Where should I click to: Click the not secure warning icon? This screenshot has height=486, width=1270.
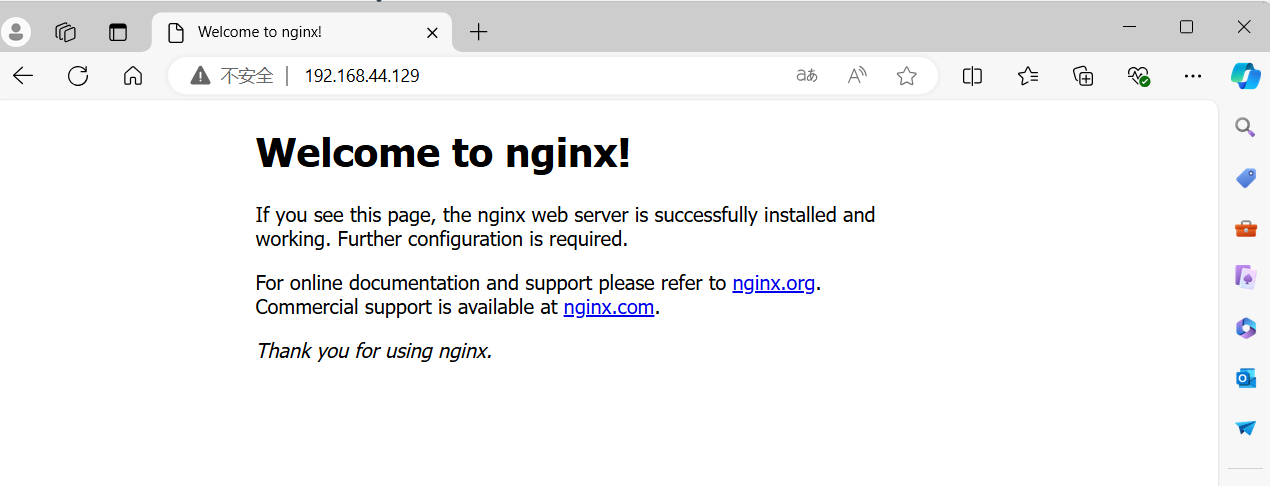[x=200, y=76]
